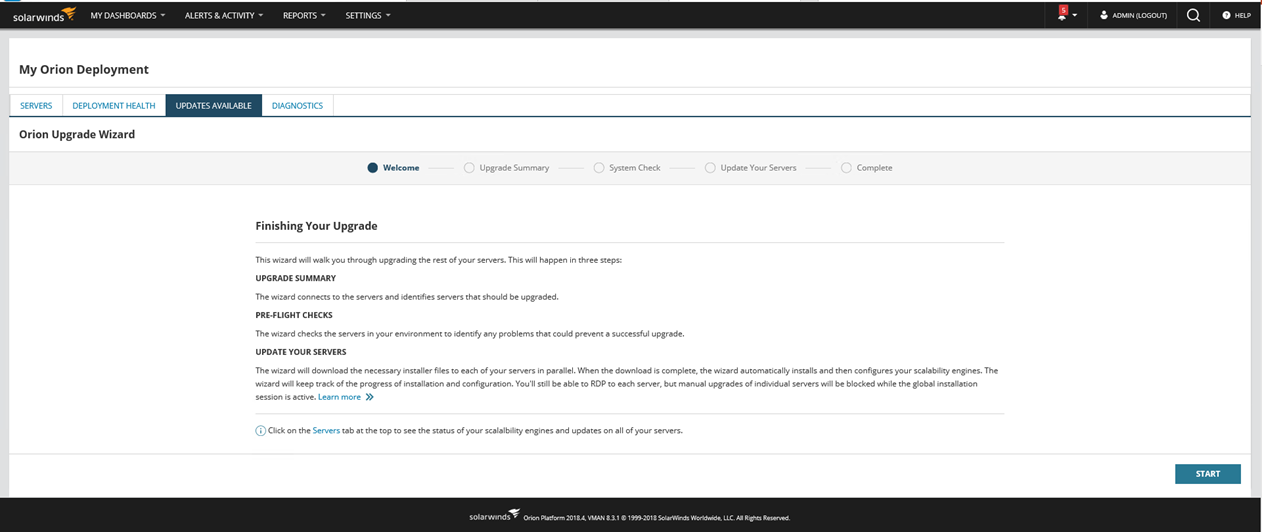The height and width of the screenshot is (532, 1262).
Task: Select the Updates Available tab
Action: [x=213, y=105]
